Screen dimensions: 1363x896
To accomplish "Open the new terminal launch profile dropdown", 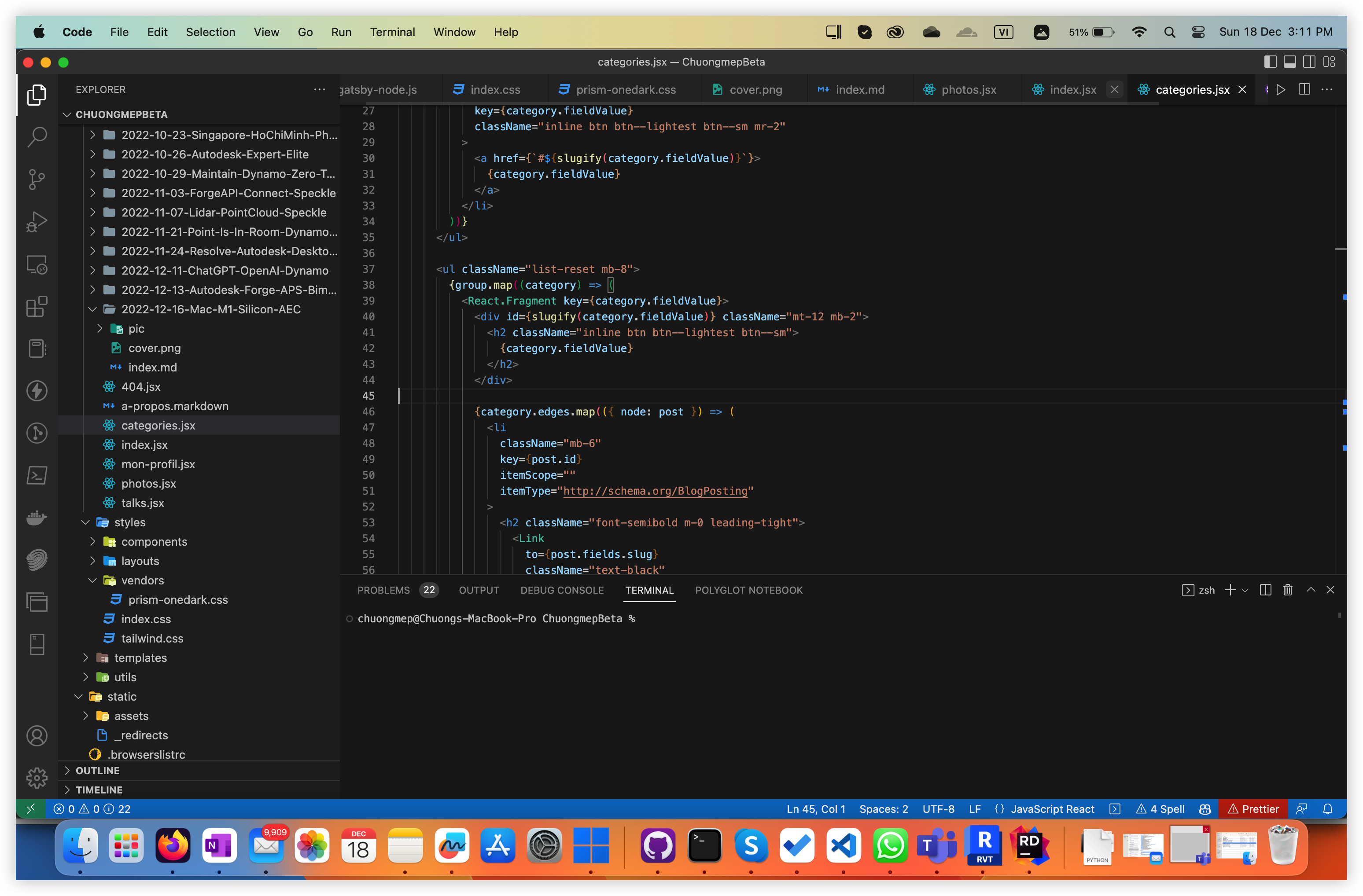I will (x=1245, y=590).
